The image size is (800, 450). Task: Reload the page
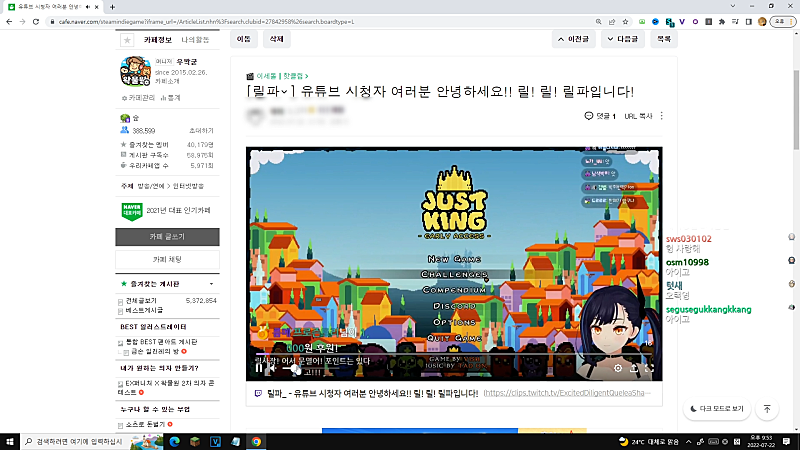36,21
